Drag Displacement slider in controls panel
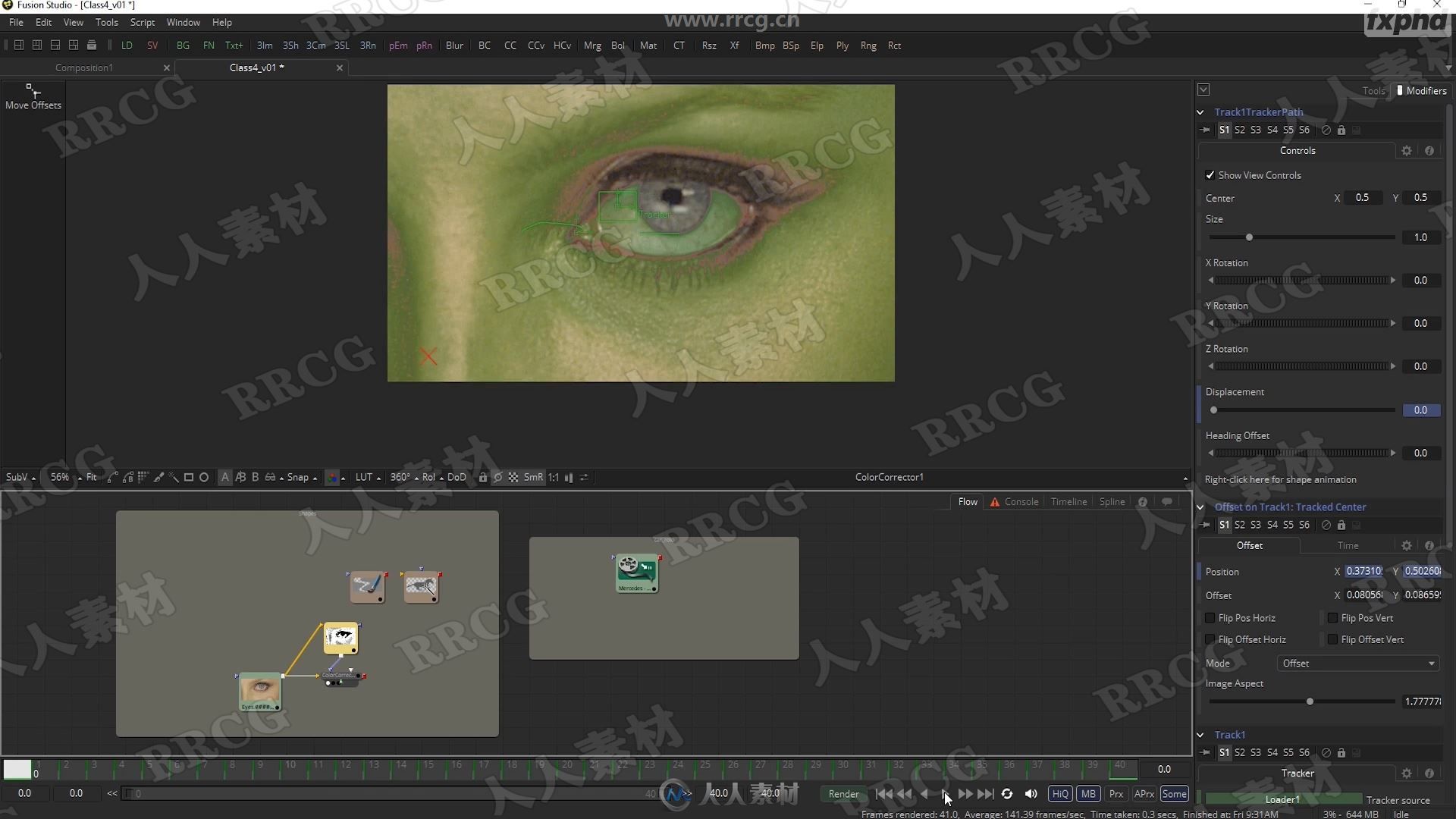Screen dimensions: 1456x819 (1214, 409)
